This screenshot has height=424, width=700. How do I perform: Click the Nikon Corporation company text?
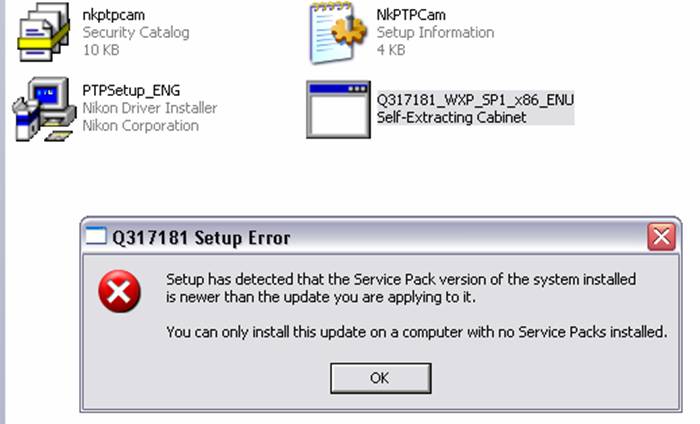pos(140,126)
